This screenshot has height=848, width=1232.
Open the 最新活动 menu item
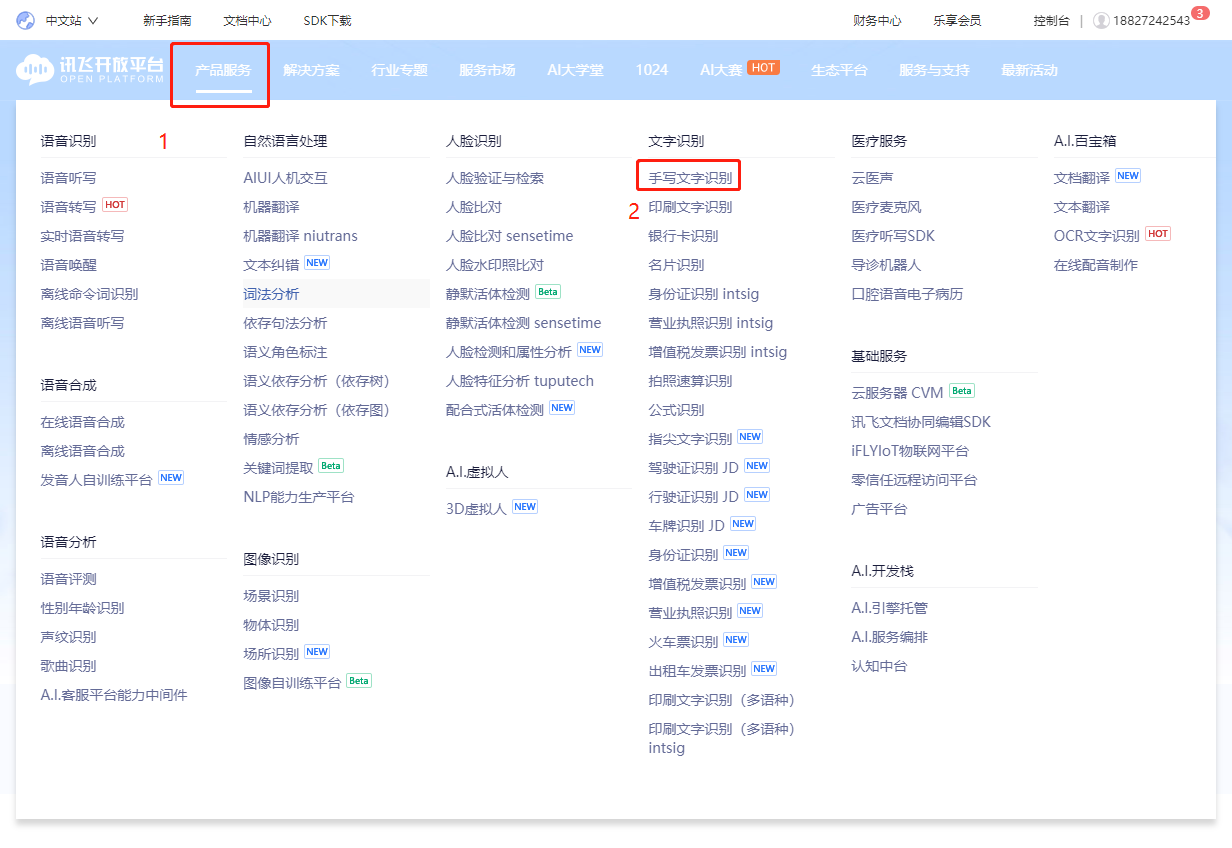point(1028,70)
